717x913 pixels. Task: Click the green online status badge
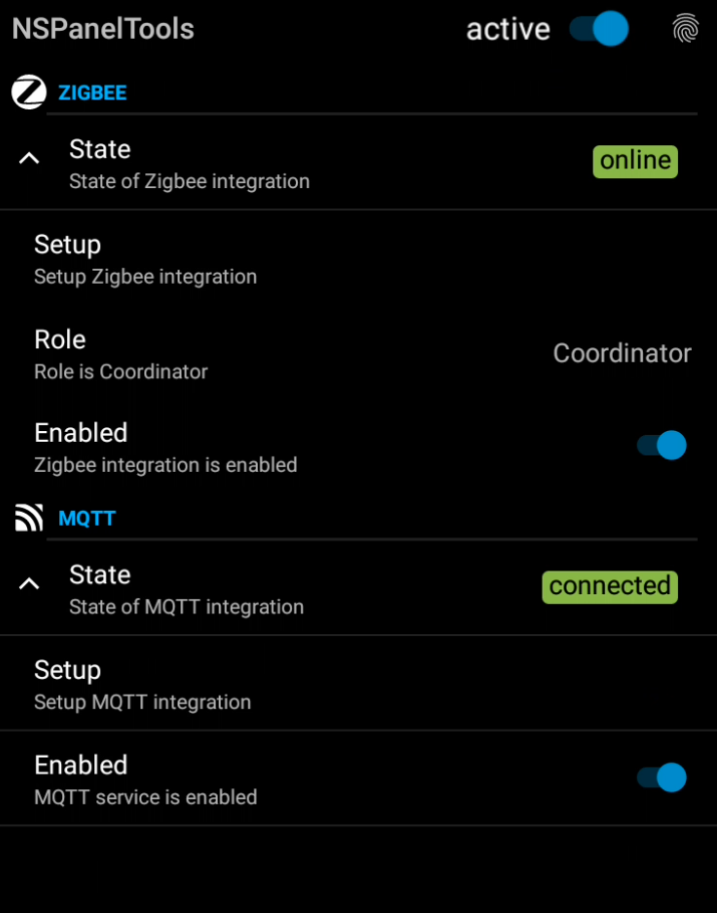635,161
